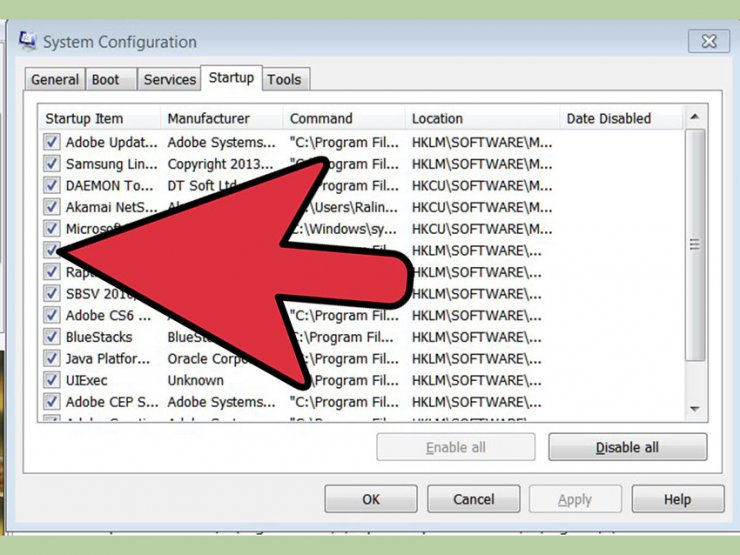This screenshot has width=740, height=555.
Task: Sort by Date Disabled column header
Action: tap(621, 118)
